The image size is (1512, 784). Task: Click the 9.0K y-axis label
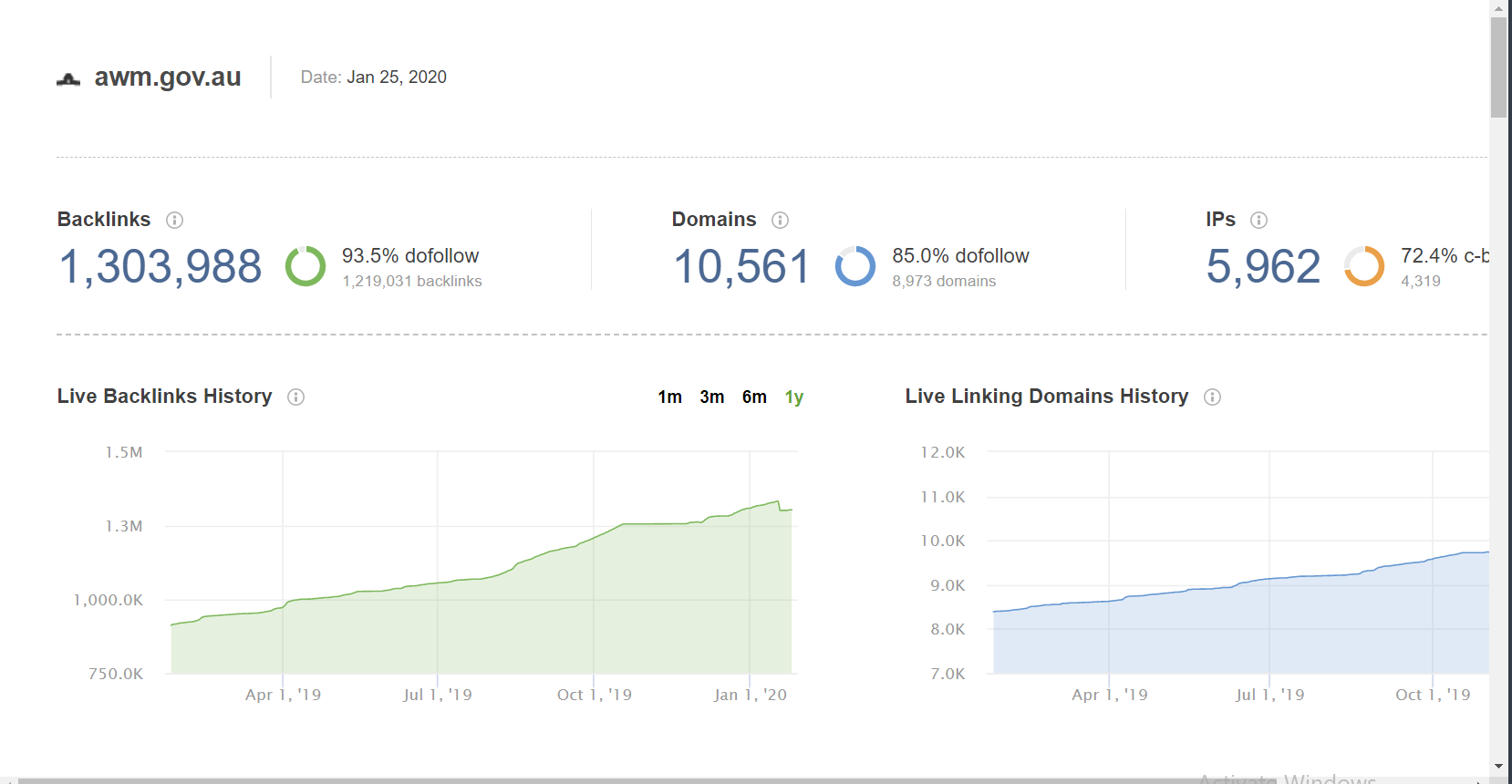tap(948, 585)
